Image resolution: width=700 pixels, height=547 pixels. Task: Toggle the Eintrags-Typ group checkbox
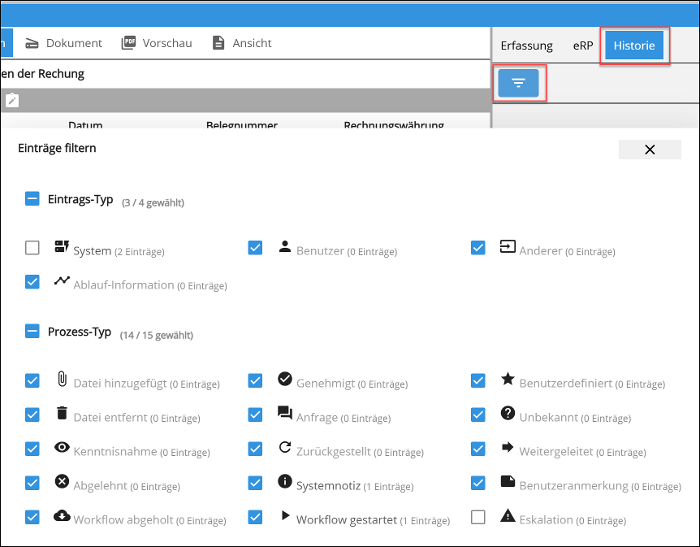(32, 199)
